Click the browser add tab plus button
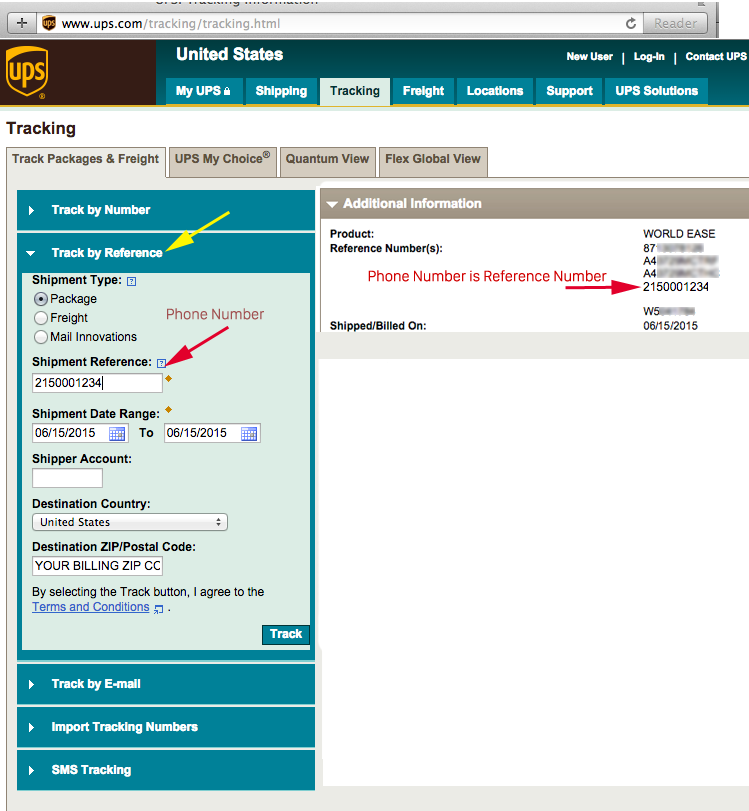Screen dimensions: 749x811 click(x=22, y=23)
